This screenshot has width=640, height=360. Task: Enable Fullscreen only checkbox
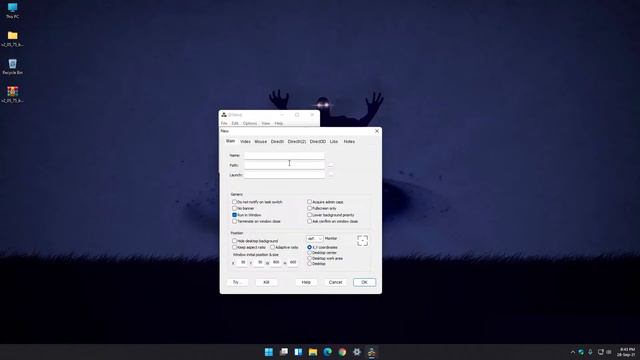pos(309,208)
